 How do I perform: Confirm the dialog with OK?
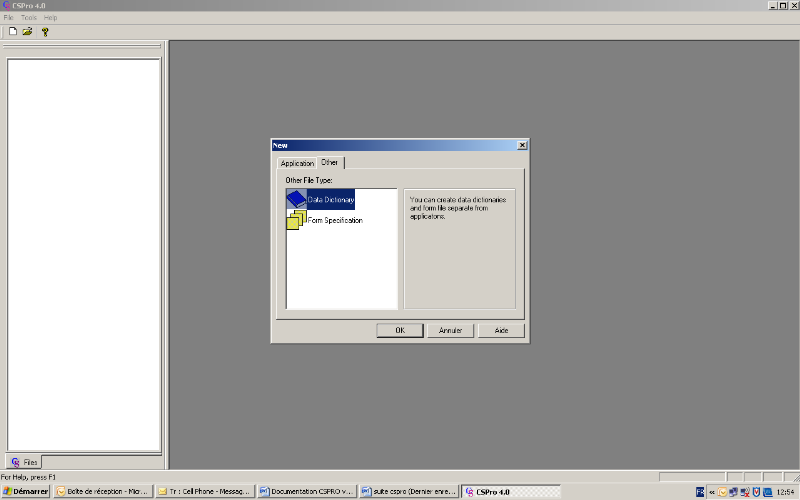(x=400, y=331)
